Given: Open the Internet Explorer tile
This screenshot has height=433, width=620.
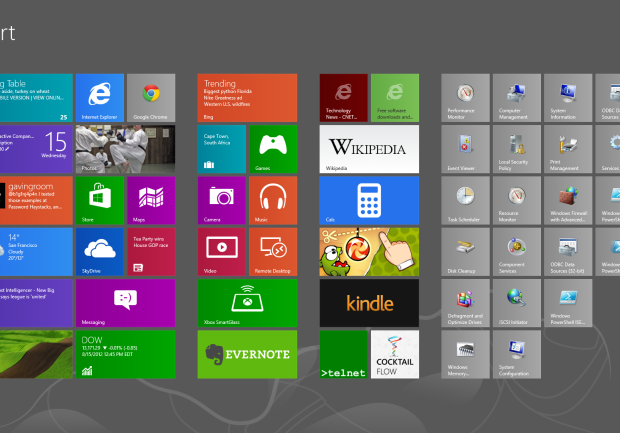Looking at the screenshot, I should pos(100,97).
